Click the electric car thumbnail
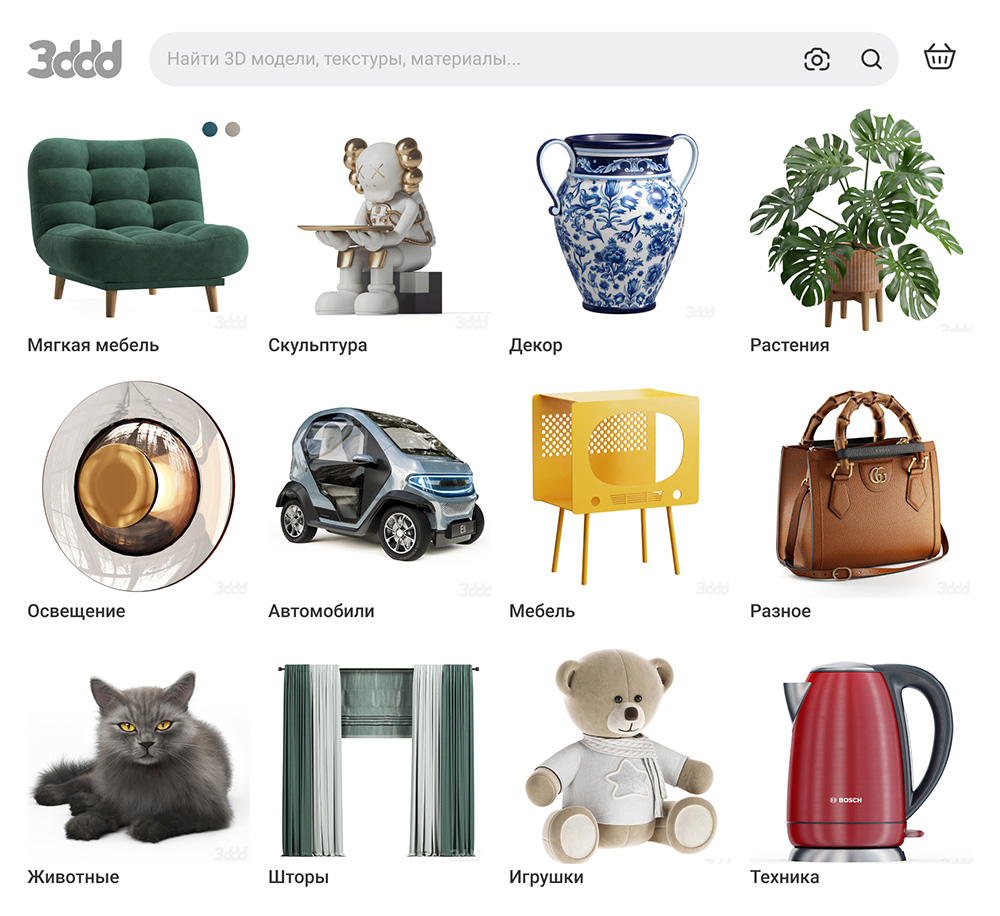The width and height of the screenshot is (1000, 916). click(x=380, y=485)
